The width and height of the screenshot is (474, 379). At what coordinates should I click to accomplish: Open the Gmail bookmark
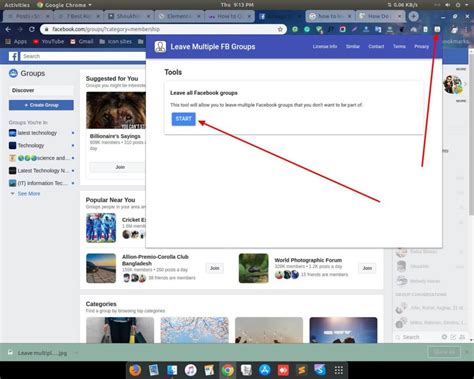pyautogui.click(x=82, y=42)
